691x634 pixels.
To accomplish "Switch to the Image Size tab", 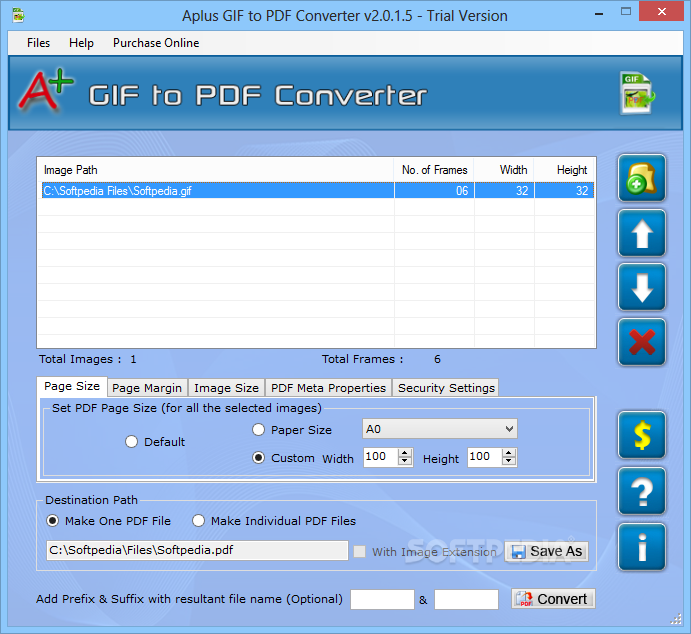I will [x=227, y=388].
